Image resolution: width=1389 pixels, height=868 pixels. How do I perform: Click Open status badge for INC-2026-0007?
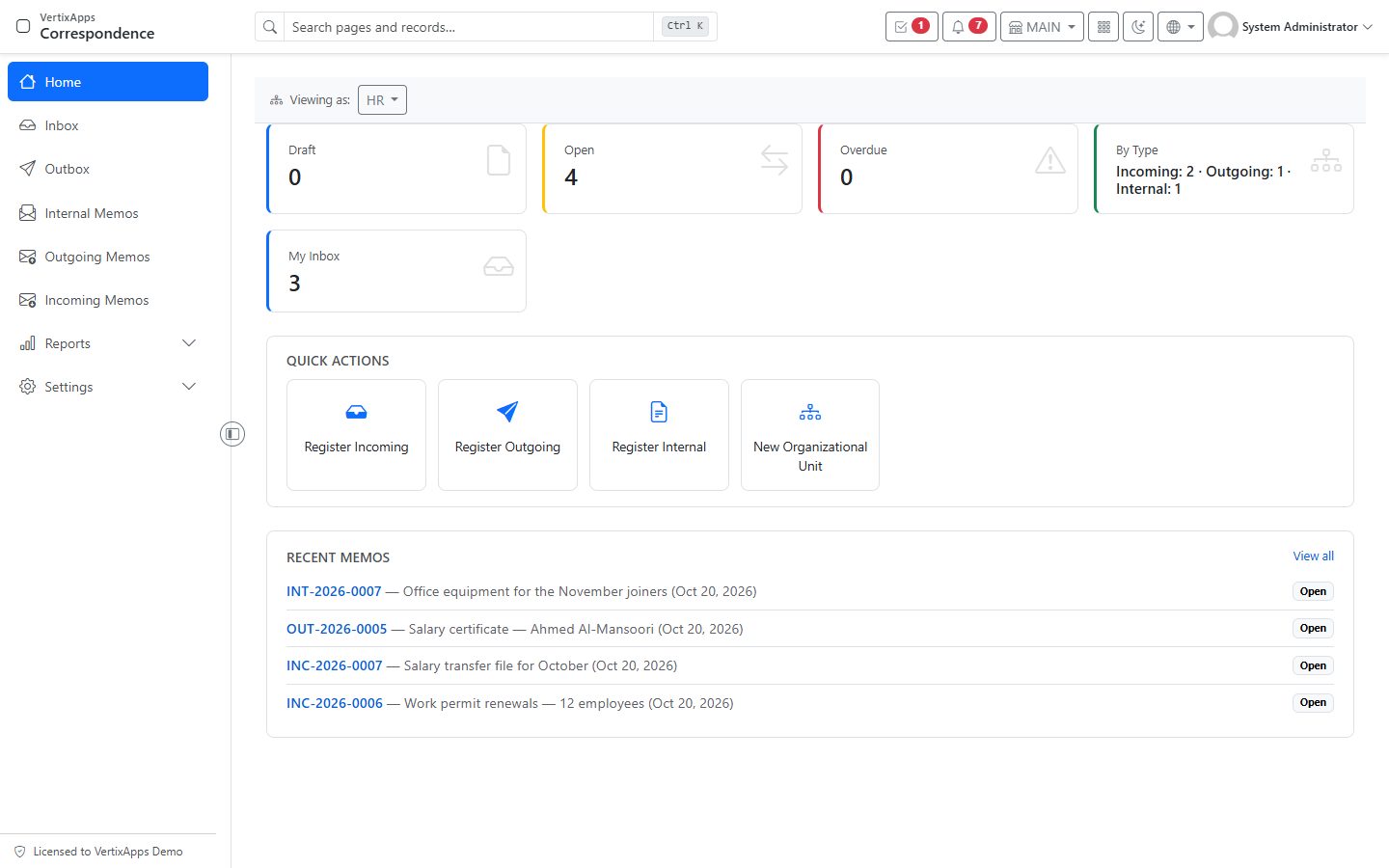click(1313, 665)
